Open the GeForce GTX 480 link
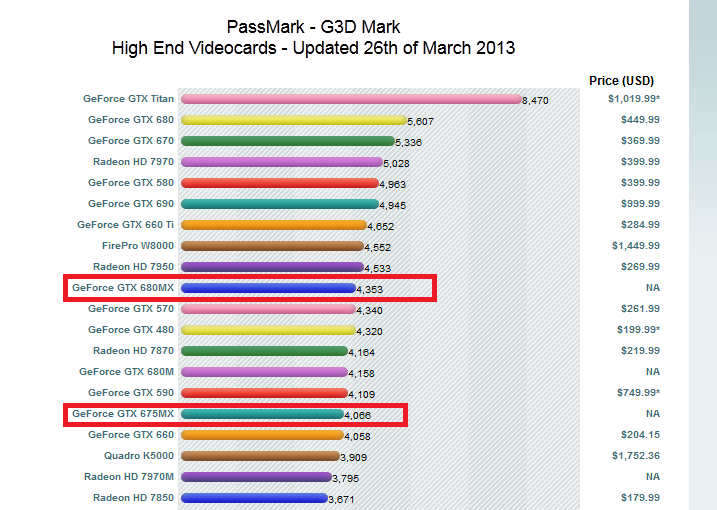 [x=131, y=330]
